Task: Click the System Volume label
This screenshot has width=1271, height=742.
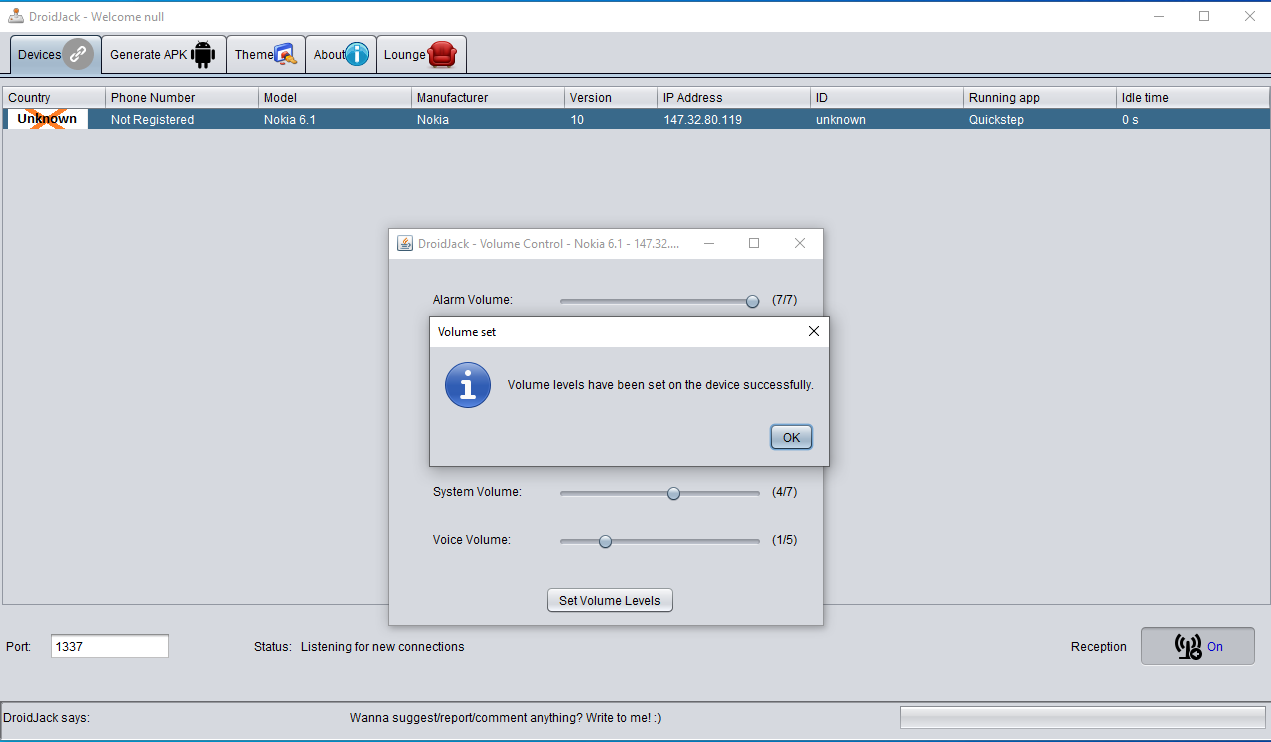Action: click(477, 492)
